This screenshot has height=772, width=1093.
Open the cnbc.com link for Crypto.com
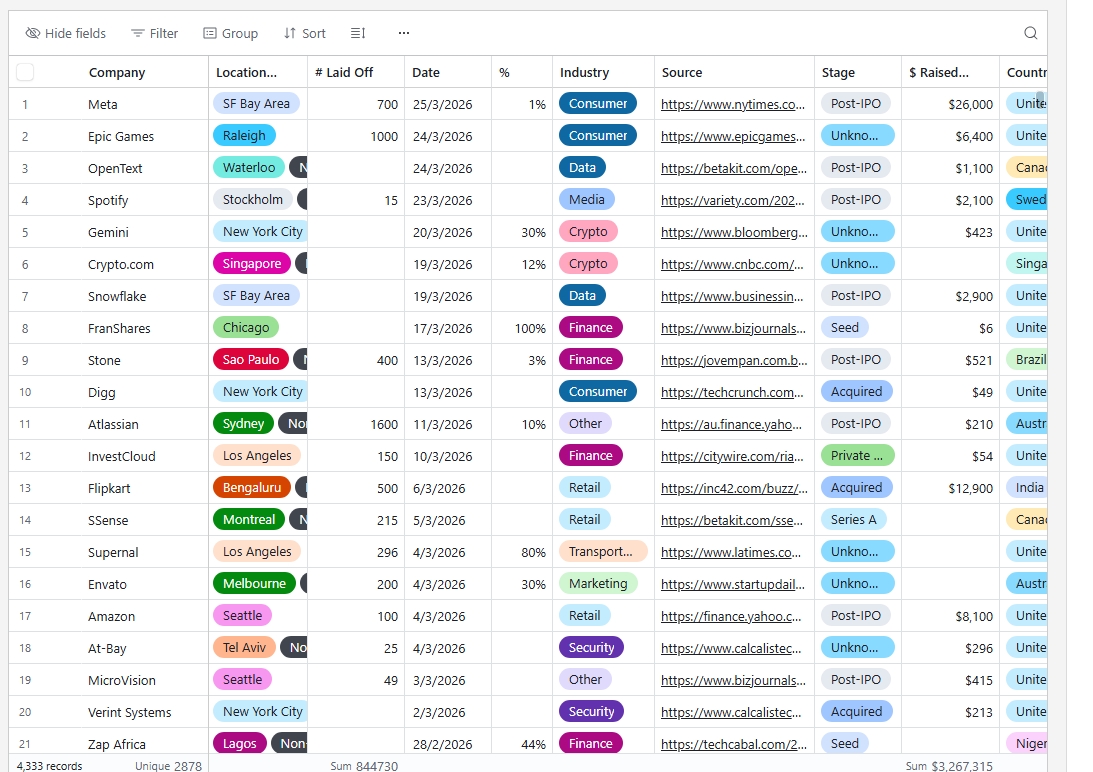732,265
